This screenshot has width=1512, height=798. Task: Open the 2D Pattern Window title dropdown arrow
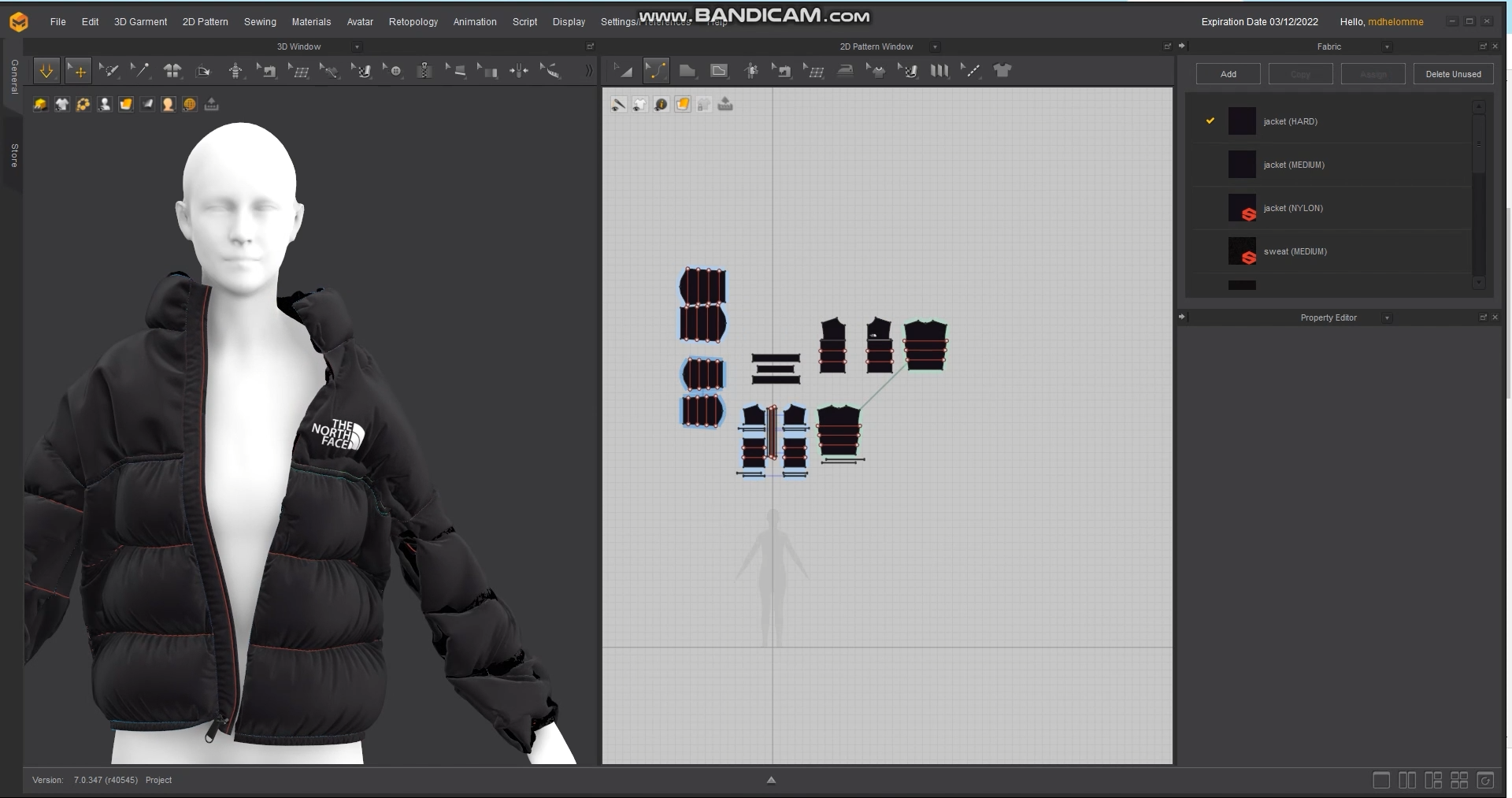(x=935, y=47)
